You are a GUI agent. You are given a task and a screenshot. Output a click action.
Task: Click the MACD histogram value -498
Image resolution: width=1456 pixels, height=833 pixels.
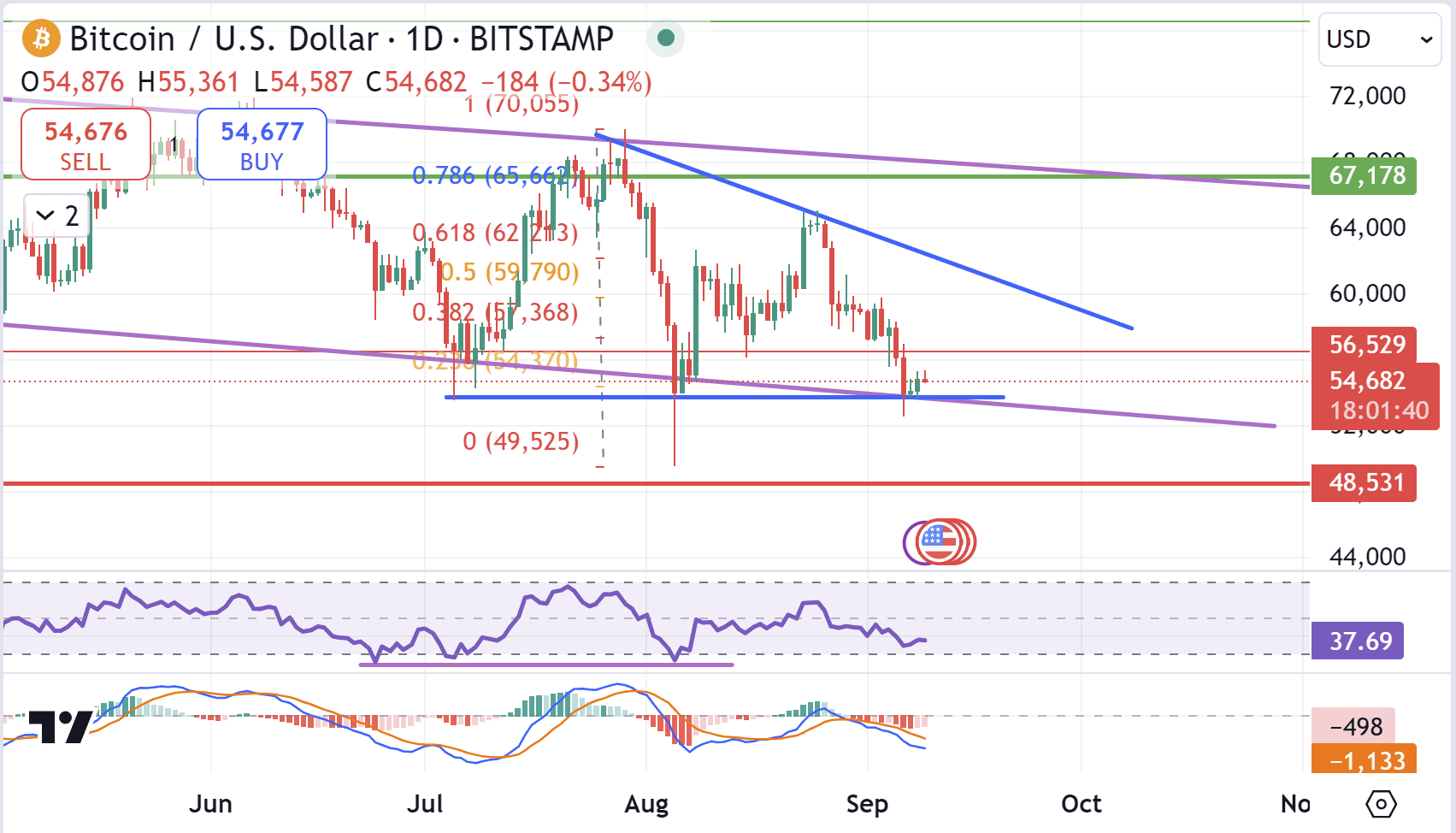[x=1353, y=726]
